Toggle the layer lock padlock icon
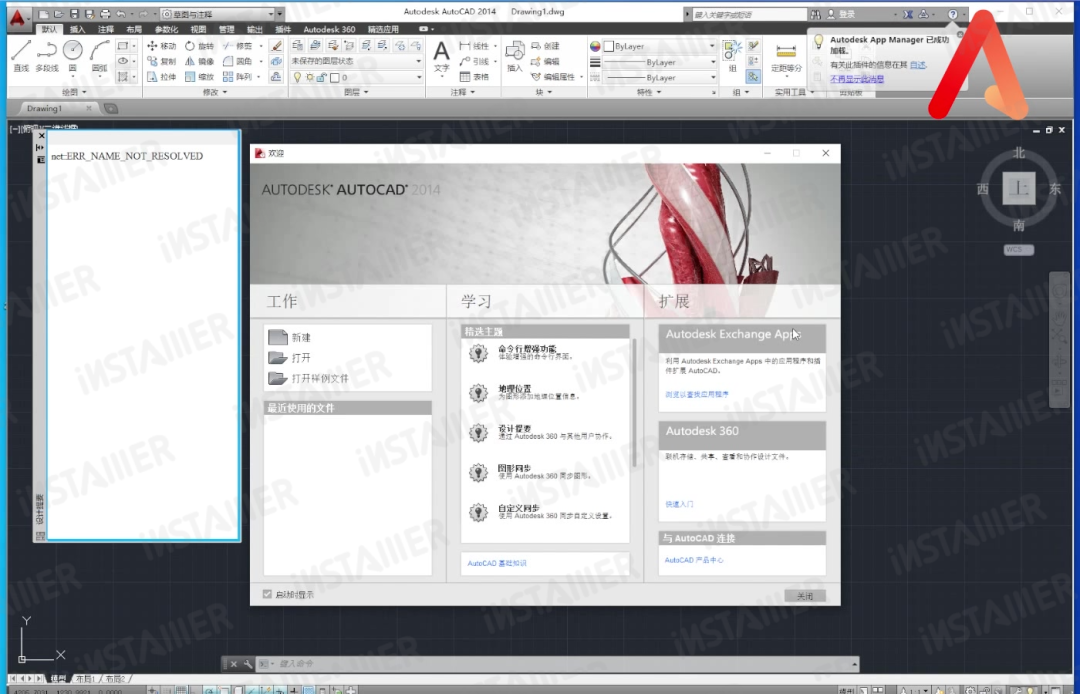Image resolution: width=1080 pixels, height=694 pixels. (x=322, y=78)
